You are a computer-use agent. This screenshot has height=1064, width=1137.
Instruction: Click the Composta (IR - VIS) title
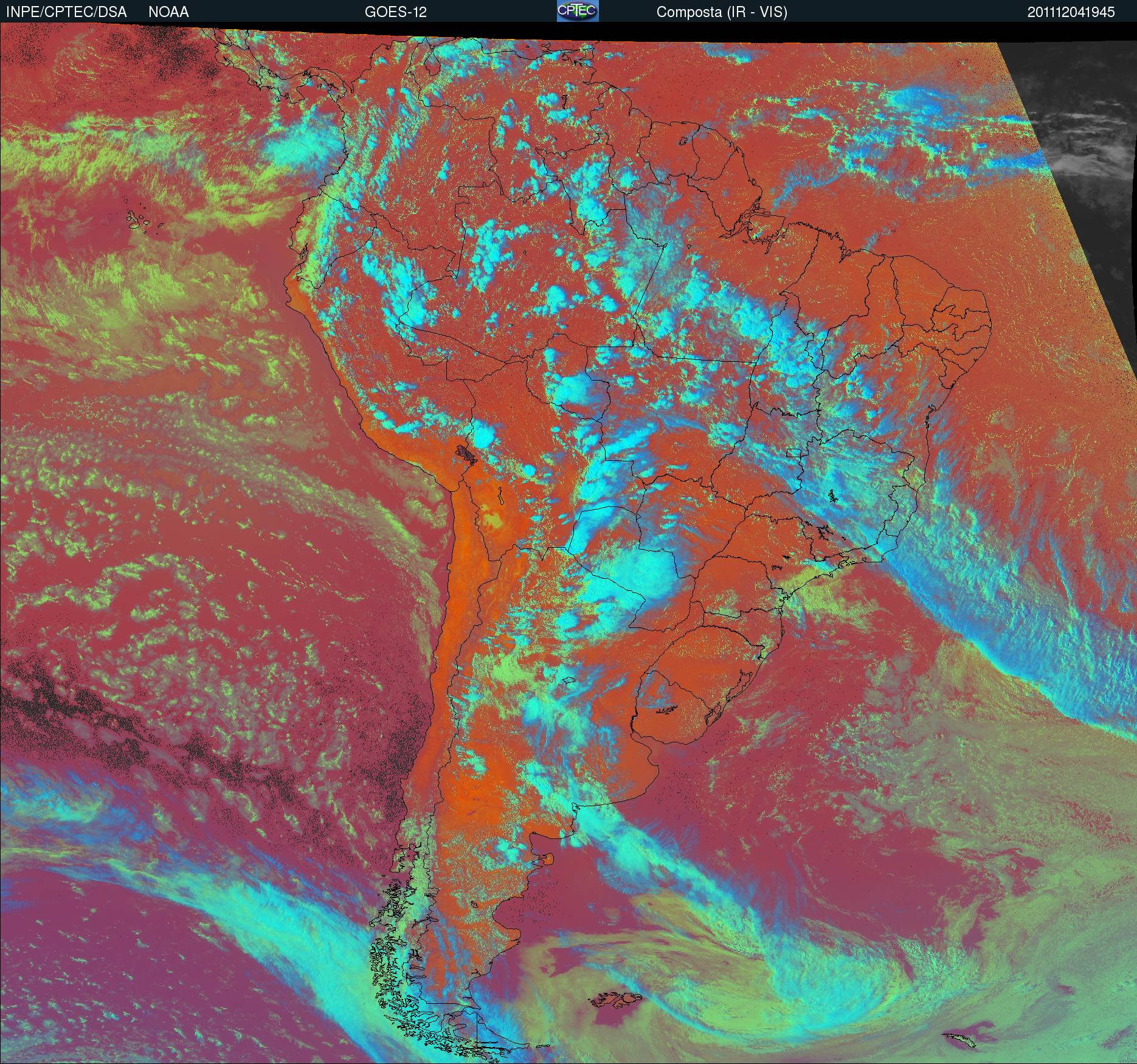pos(722,12)
